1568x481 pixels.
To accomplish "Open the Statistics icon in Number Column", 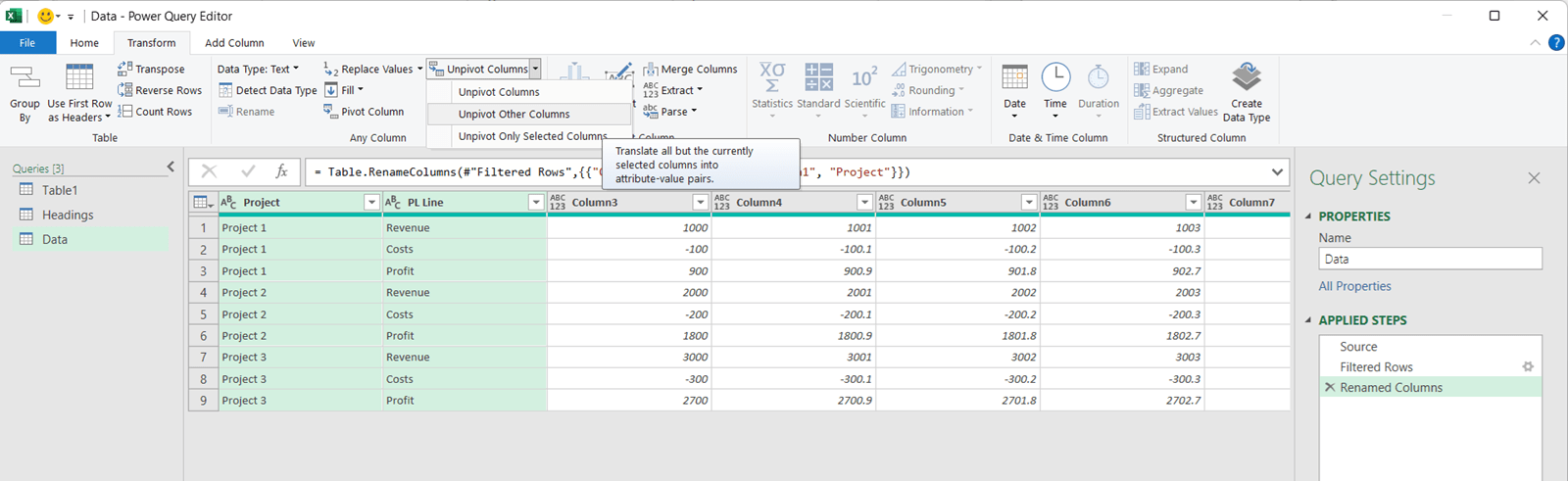I will pyautogui.click(x=772, y=76).
